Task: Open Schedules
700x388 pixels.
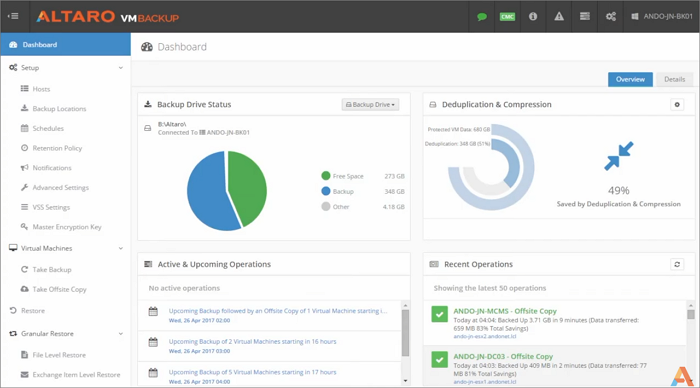Action: (x=48, y=128)
